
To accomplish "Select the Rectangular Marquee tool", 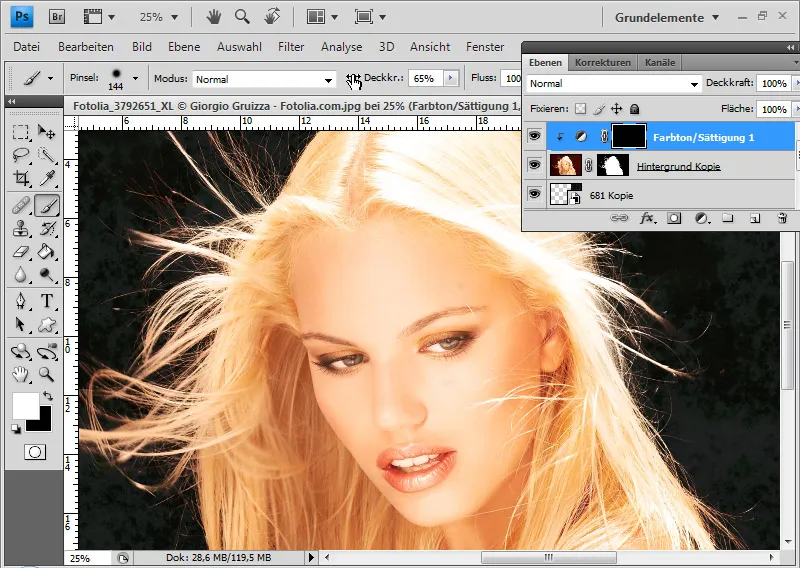I will (x=21, y=133).
